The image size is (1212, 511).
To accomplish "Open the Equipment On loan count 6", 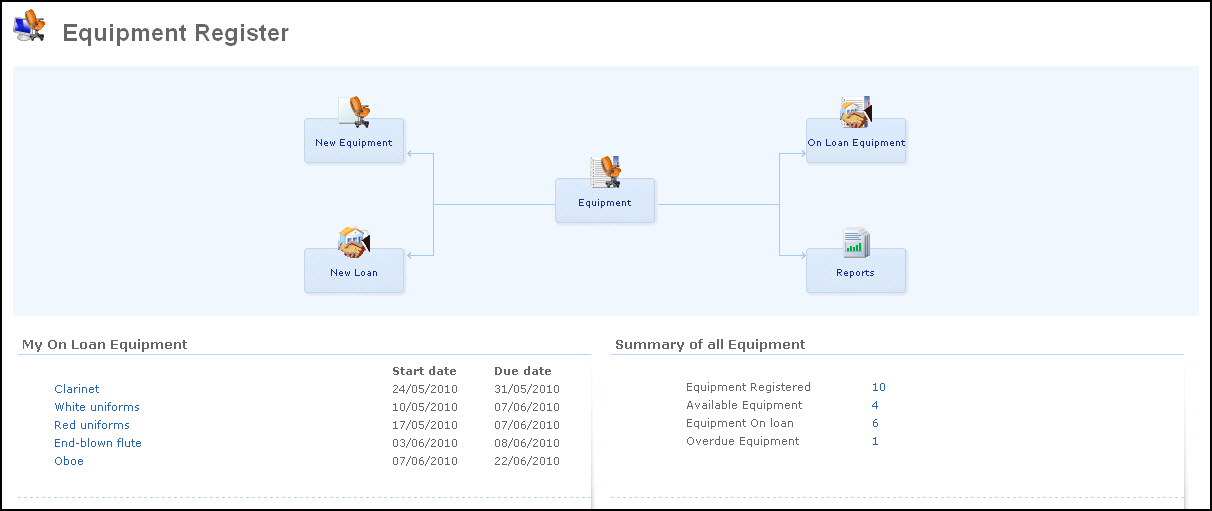I will 875,423.
